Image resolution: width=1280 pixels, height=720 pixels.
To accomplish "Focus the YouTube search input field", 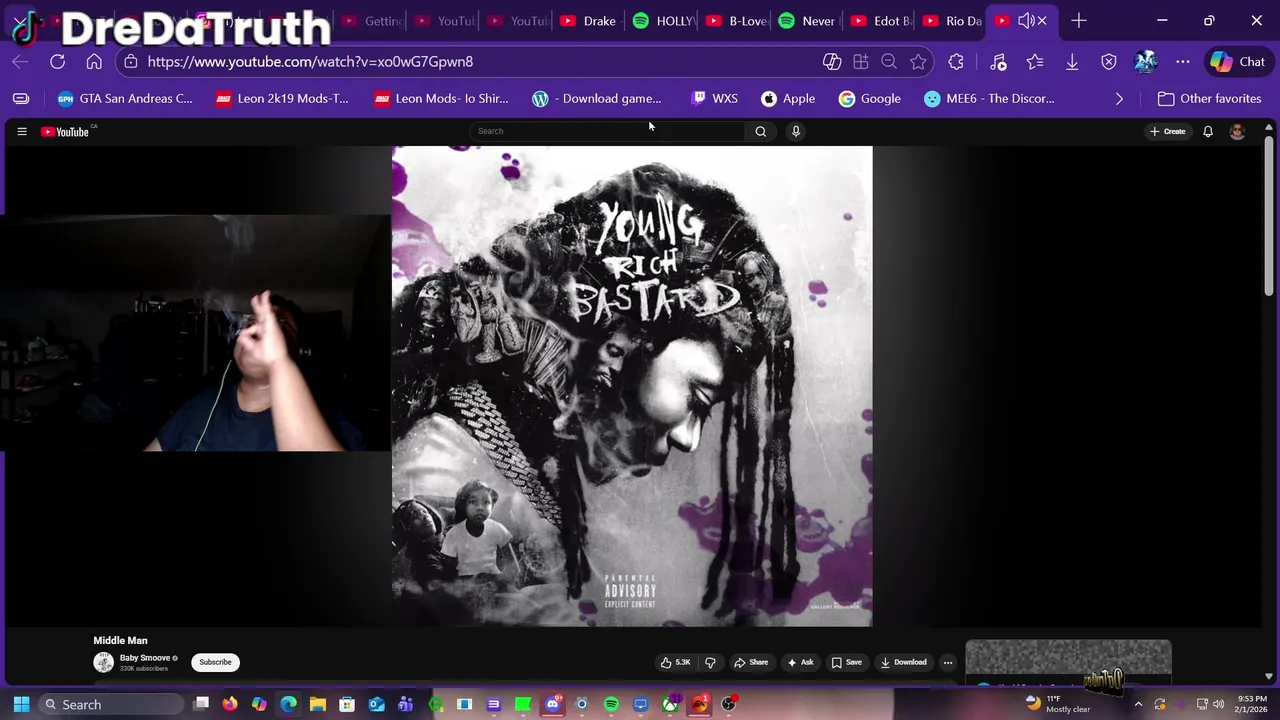I will click(x=607, y=131).
